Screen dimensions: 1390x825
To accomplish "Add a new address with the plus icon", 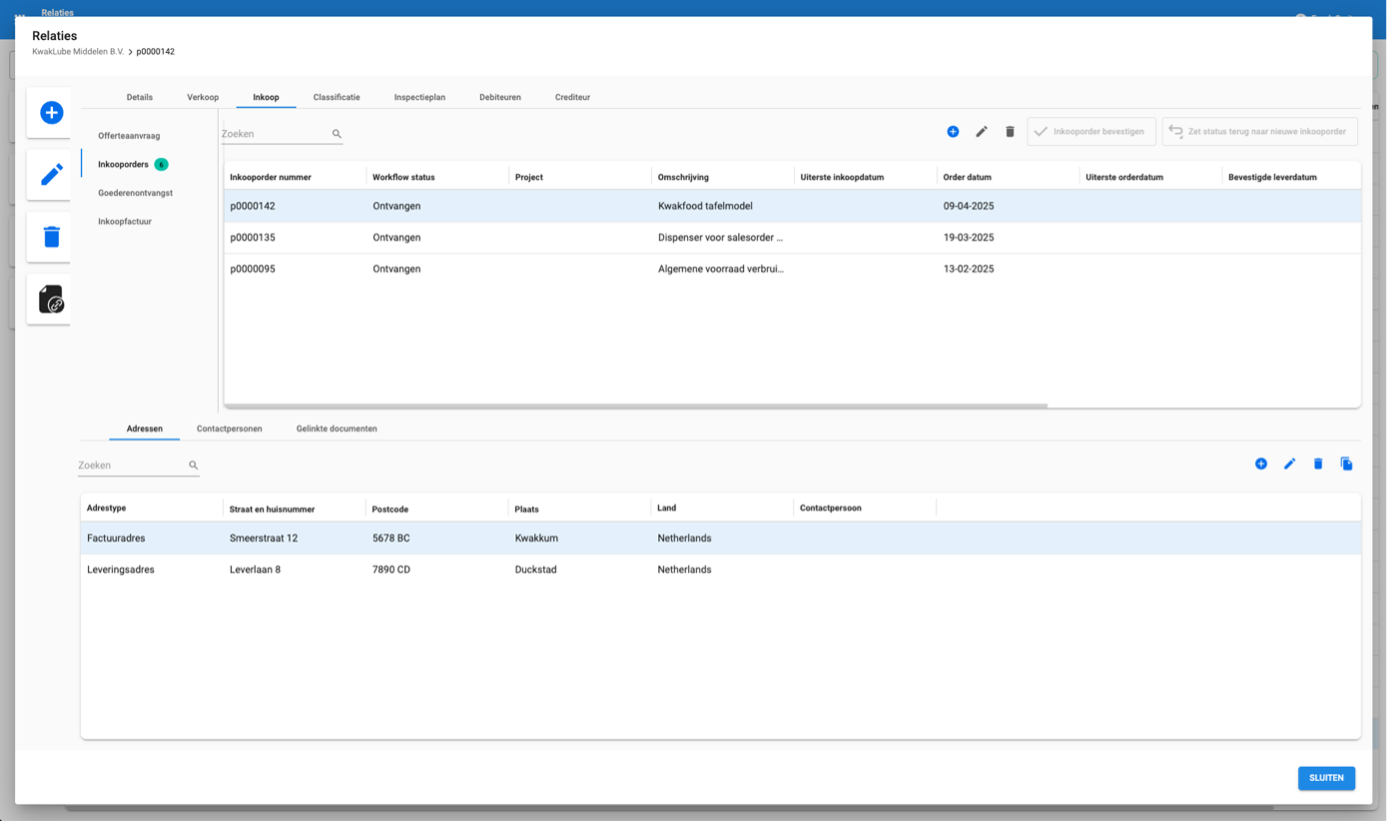I will (x=1261, y=464).
